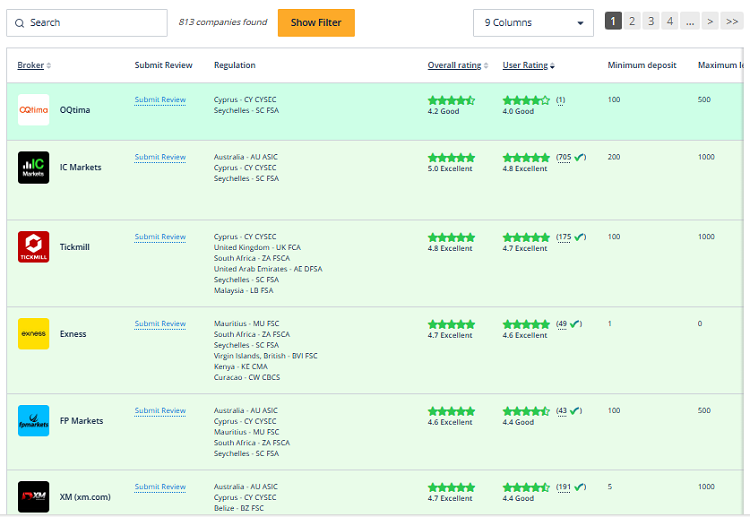Submit a review for IC Markets

160,157
